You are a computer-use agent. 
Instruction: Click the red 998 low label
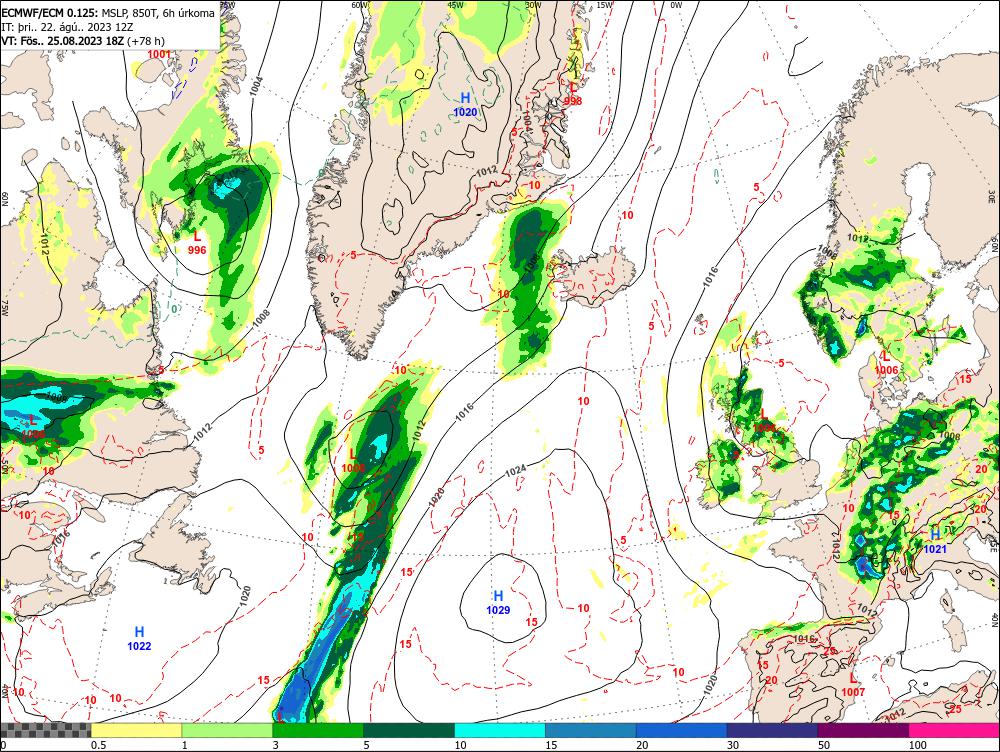coord(573,101)
